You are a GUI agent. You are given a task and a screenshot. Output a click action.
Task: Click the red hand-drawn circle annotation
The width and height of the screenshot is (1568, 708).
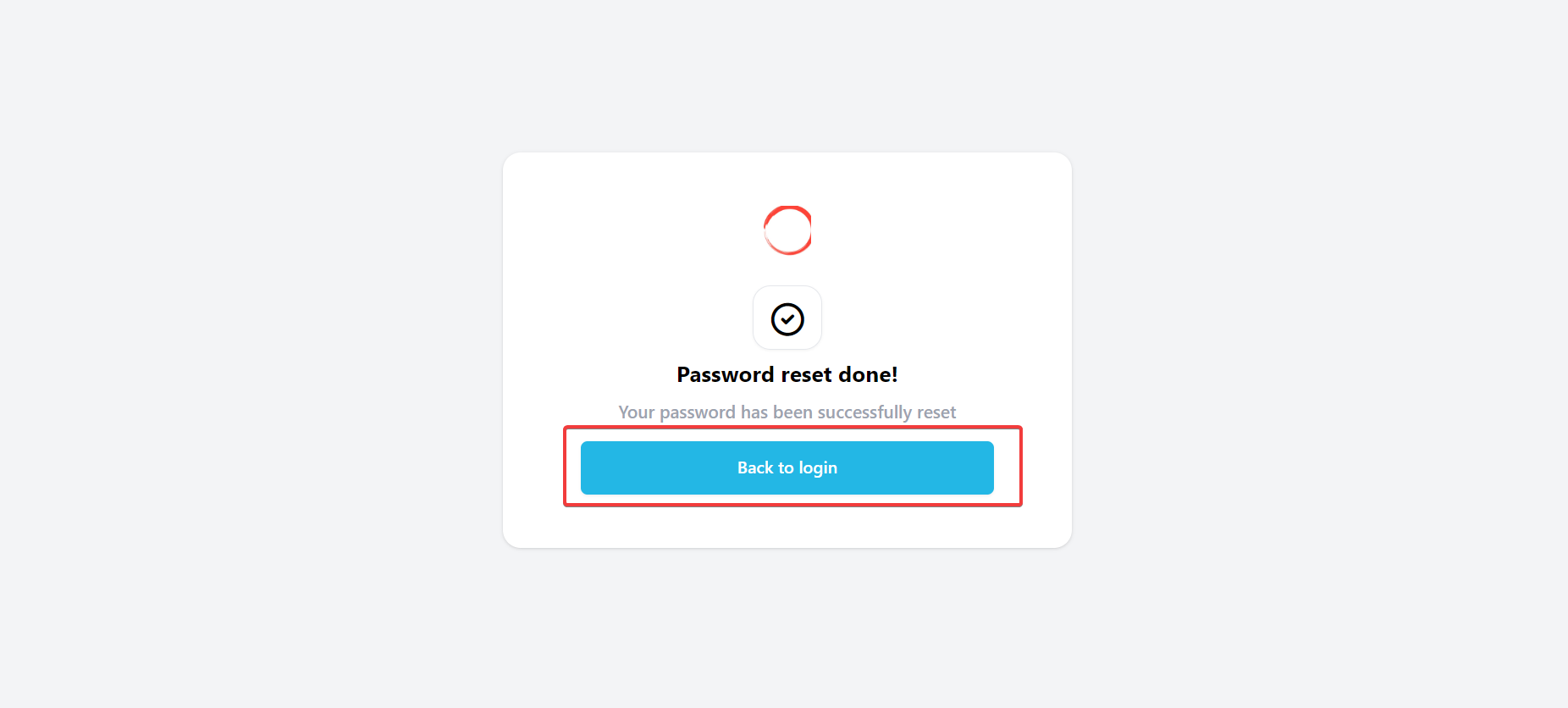(x=787, y=230)
